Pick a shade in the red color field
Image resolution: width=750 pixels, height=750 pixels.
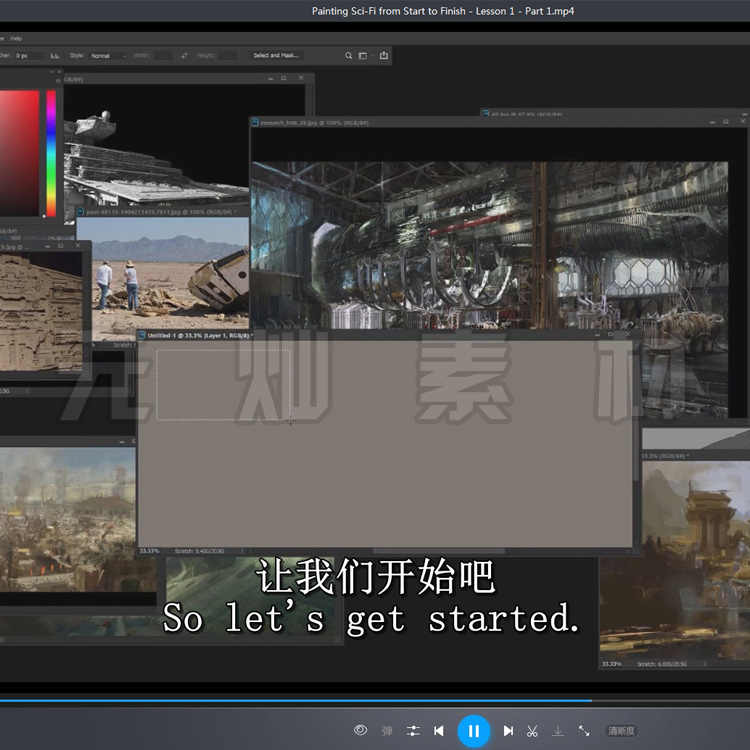19,153
